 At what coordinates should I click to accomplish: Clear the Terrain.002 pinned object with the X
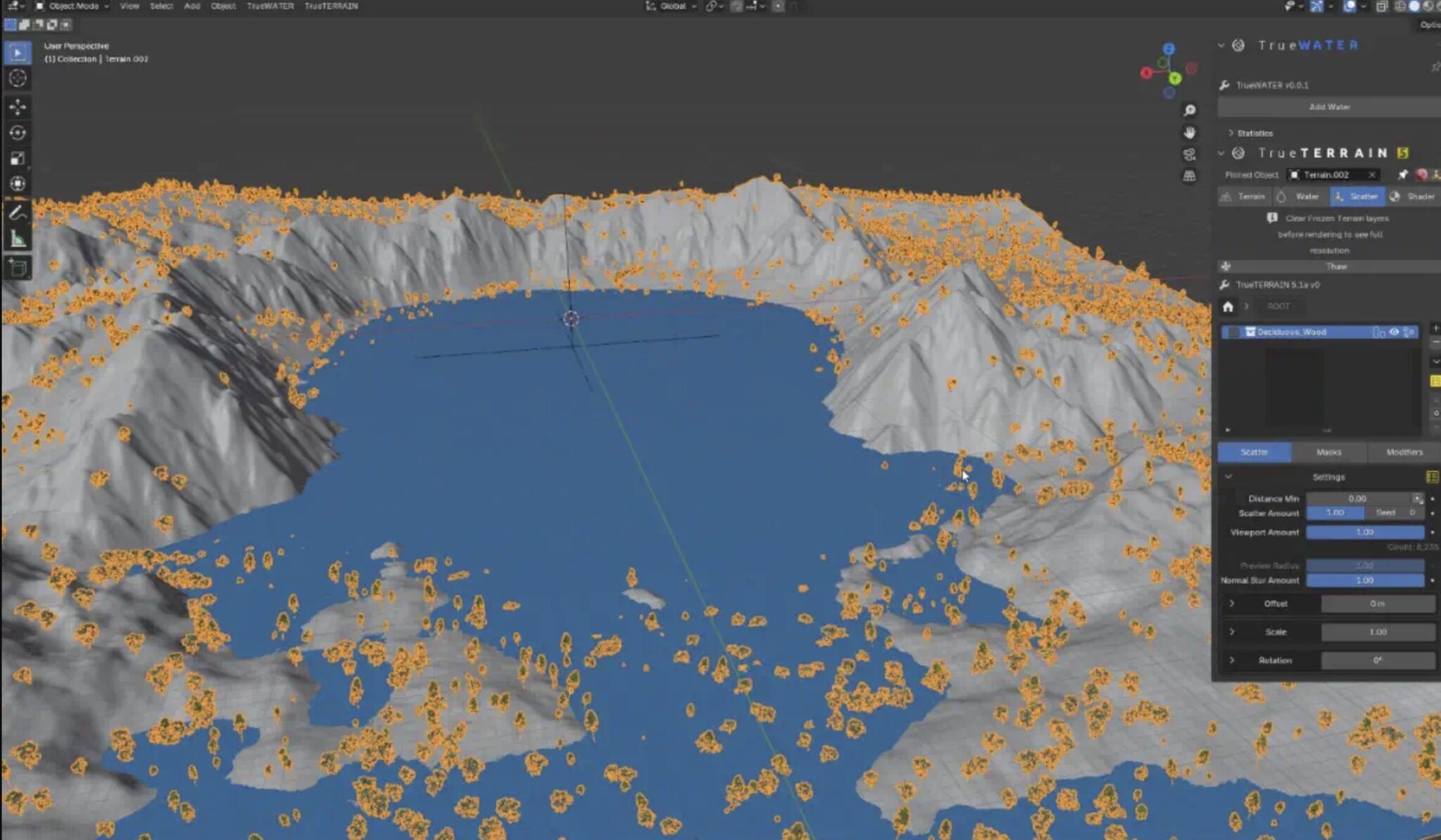[1372, 175]
